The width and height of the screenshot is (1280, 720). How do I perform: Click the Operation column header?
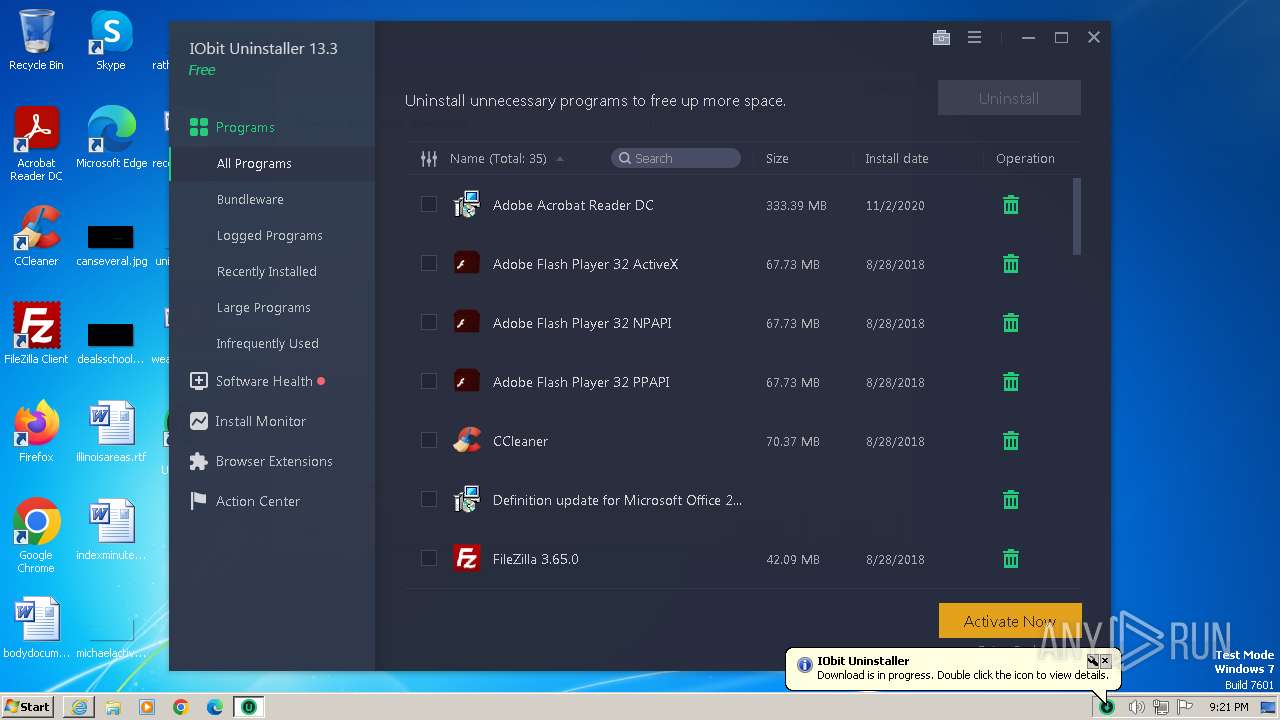(1025, 158)
